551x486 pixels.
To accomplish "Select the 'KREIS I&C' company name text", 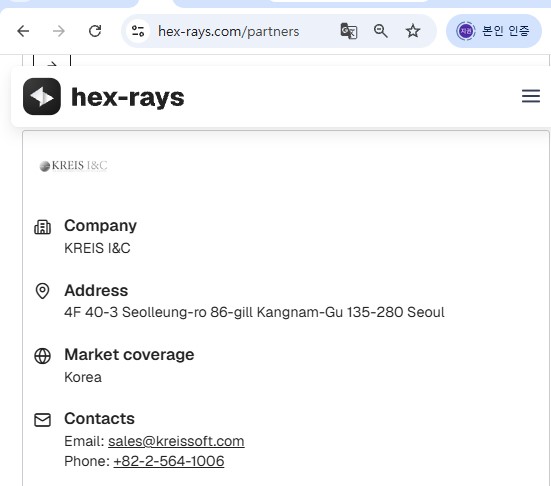I will tap(97, 248).
